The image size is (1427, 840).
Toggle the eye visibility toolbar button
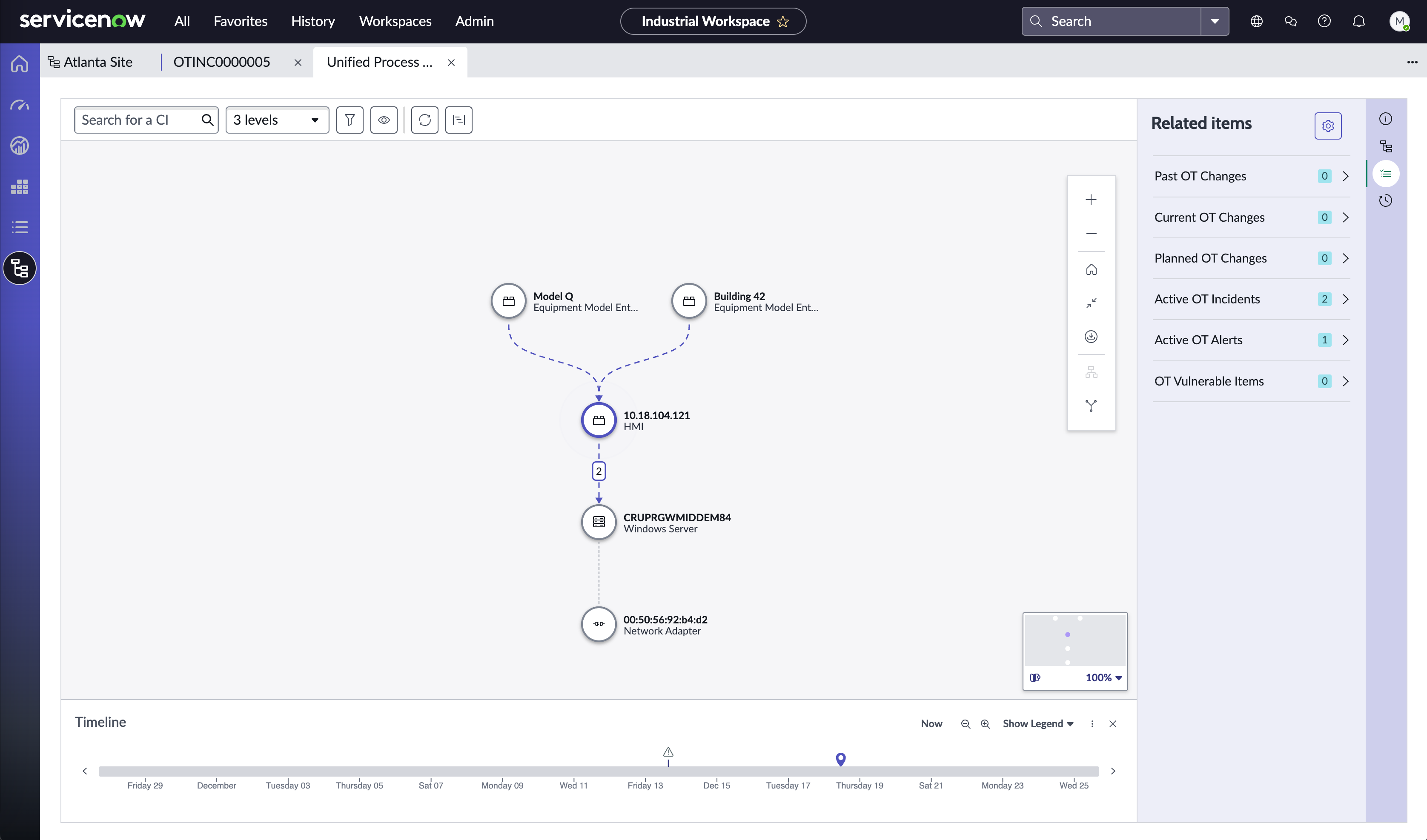384,120
